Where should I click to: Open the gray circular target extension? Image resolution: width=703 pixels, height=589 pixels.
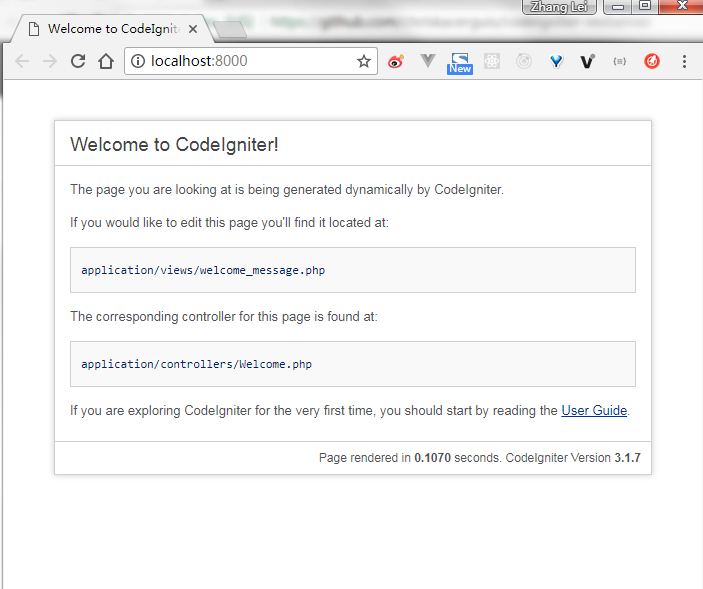(x=524, y=61)
